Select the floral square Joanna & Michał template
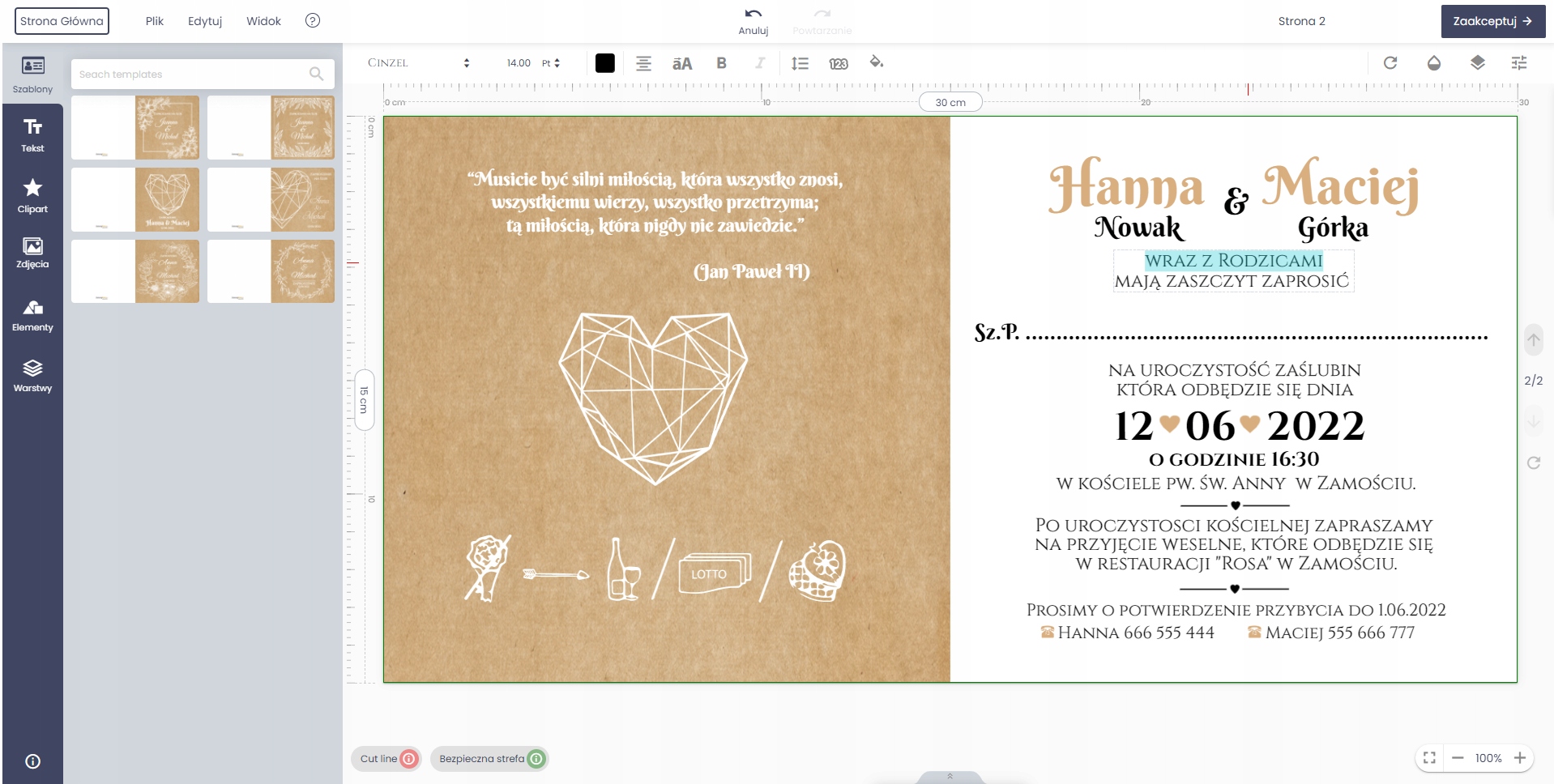 (x=135, y=127)
